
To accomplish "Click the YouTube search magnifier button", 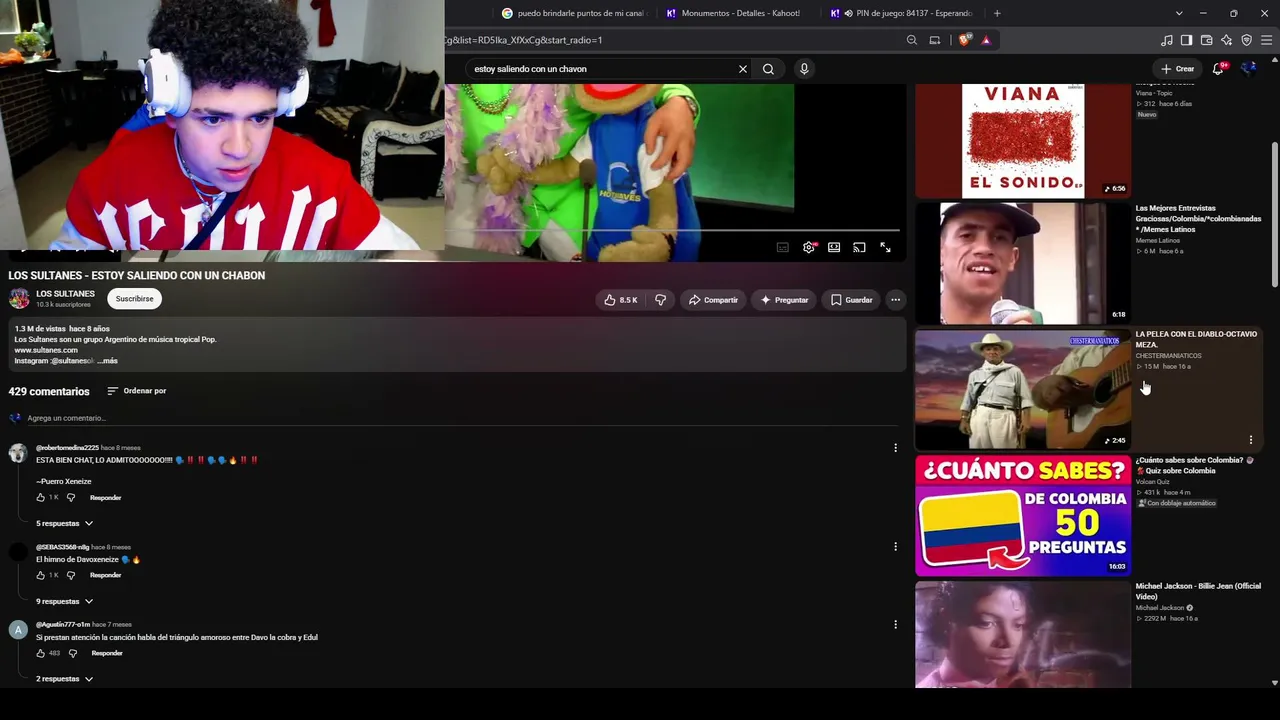I will [768, 69].
